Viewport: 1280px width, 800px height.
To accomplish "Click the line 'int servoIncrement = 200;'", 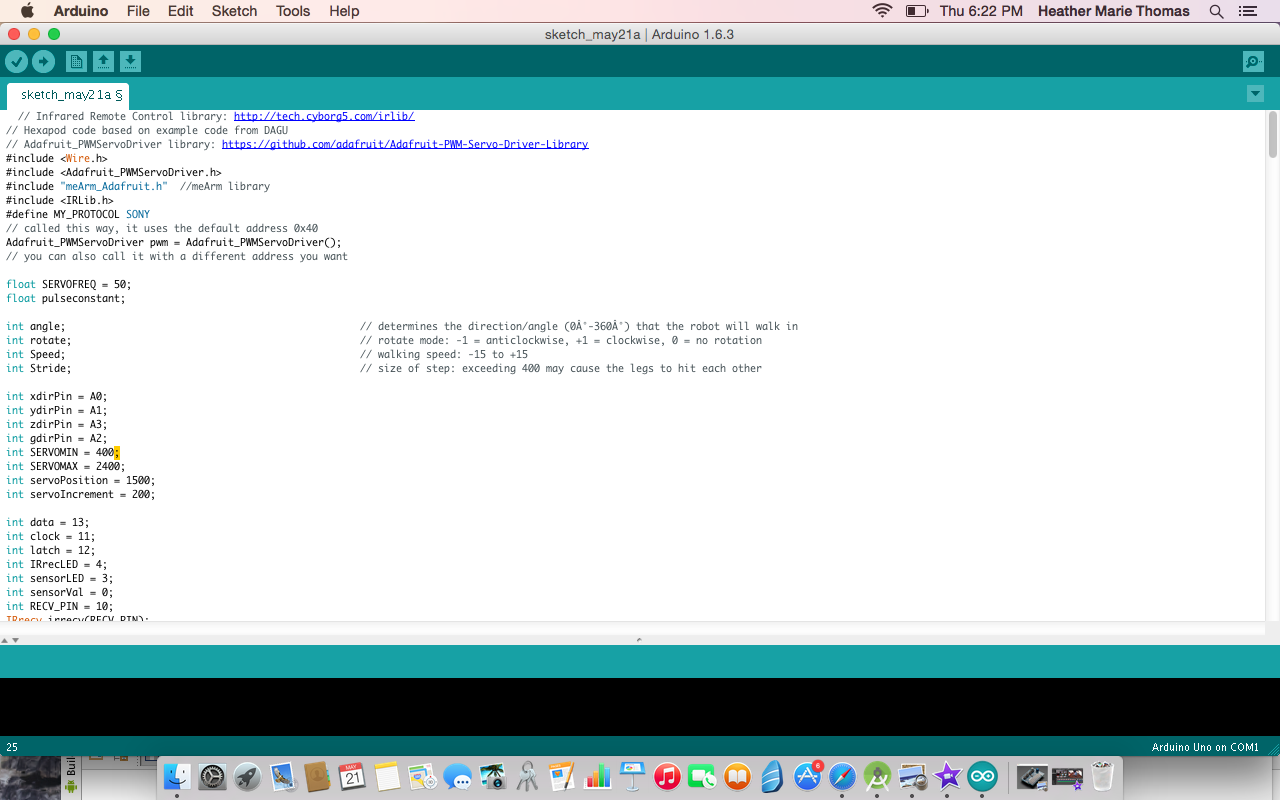I will [x=80, y=494].
